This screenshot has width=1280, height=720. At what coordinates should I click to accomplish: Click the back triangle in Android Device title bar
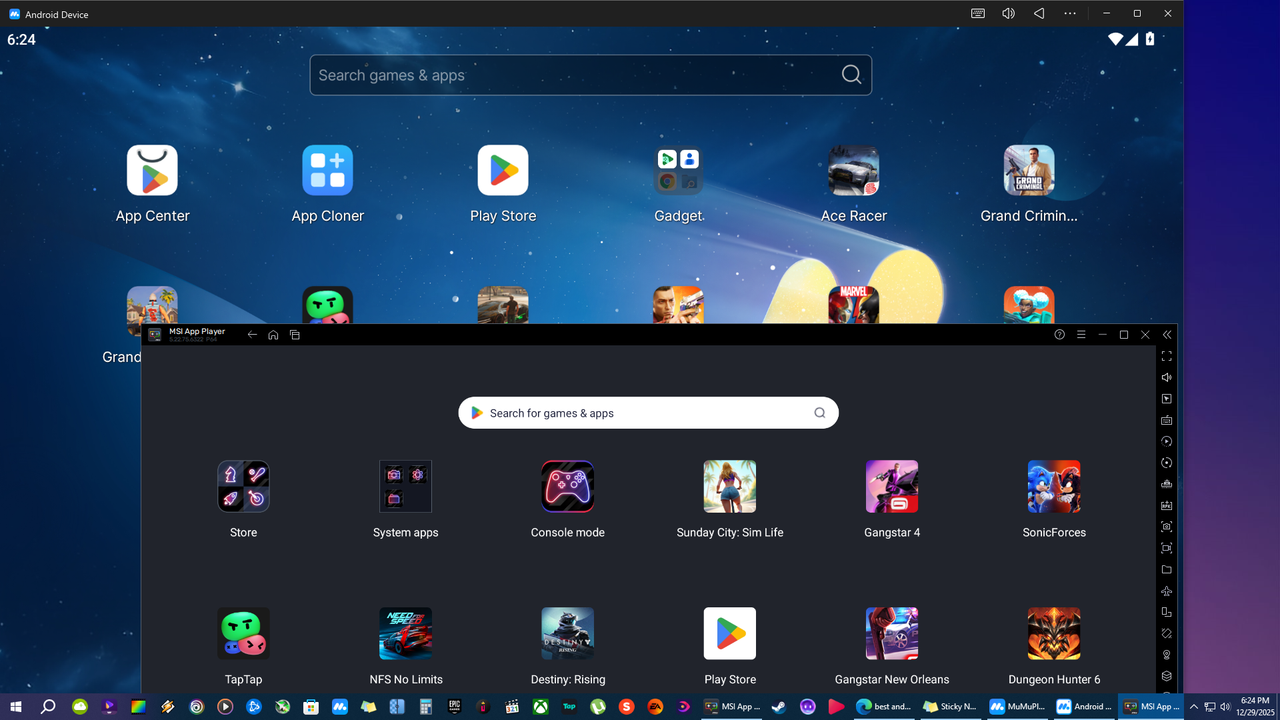[1039, 14]
